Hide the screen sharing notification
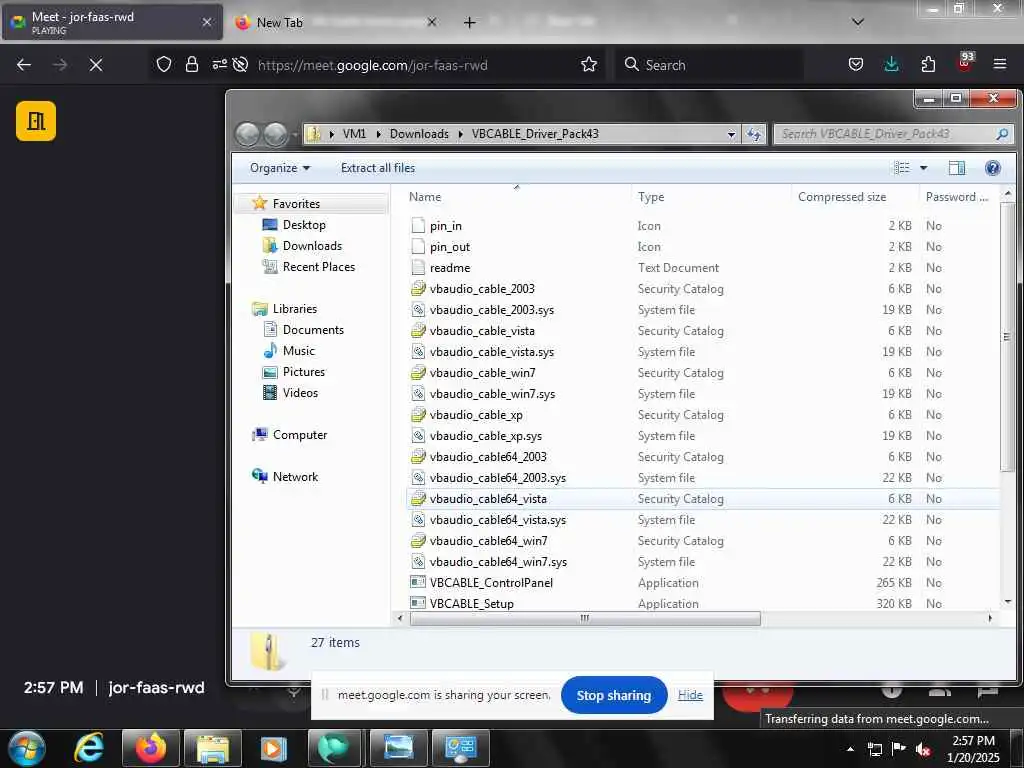Image resolution: width=1024 pixels, height=768 pixels. pos(690,695)
